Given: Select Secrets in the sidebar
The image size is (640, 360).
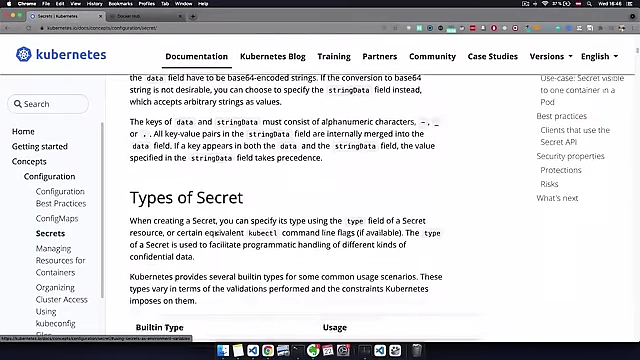Looking at the screenshot, I should tap(50, 233).
